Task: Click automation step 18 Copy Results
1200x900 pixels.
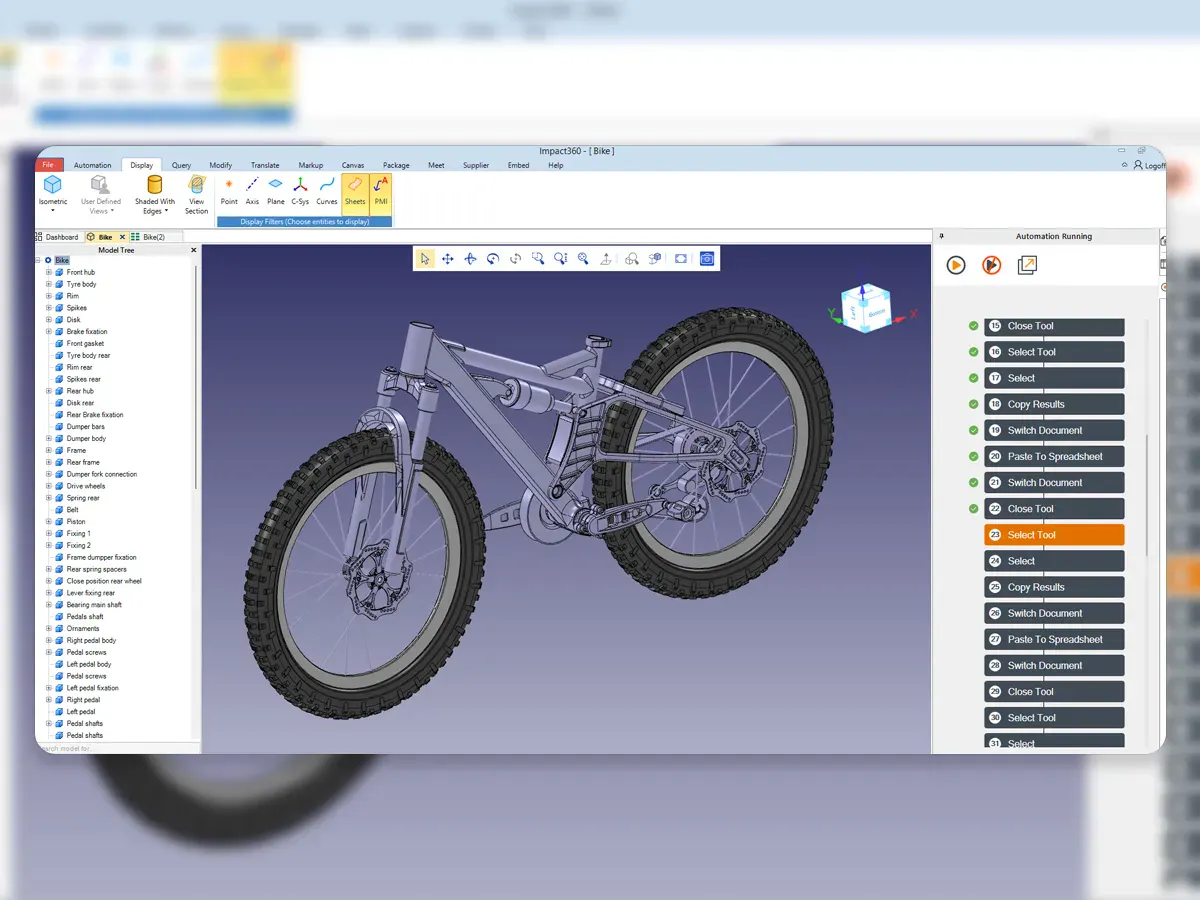Action: (1054, 404)
